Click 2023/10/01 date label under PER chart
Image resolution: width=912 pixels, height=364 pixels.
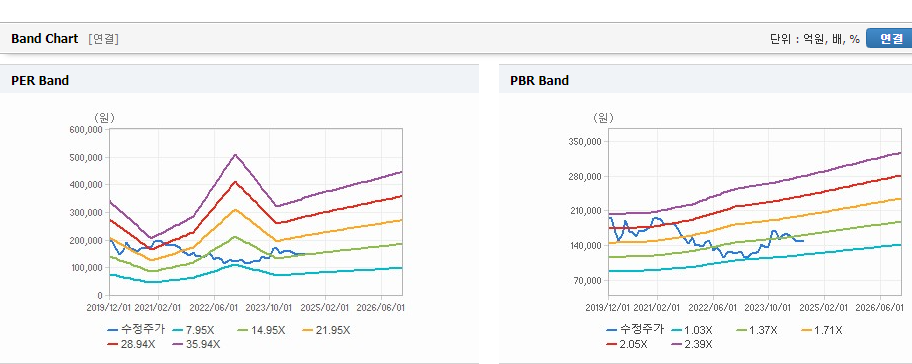270,307
